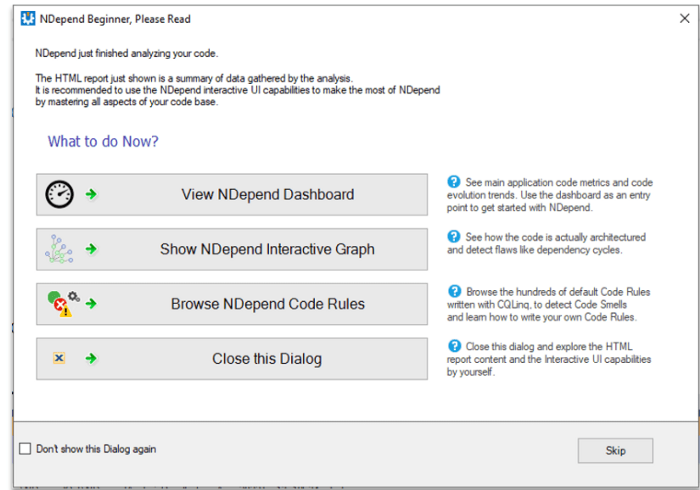The width and height of the screenshot is (700, 490).
Task: Click the dashboard gauge icon
Action: 59,195
